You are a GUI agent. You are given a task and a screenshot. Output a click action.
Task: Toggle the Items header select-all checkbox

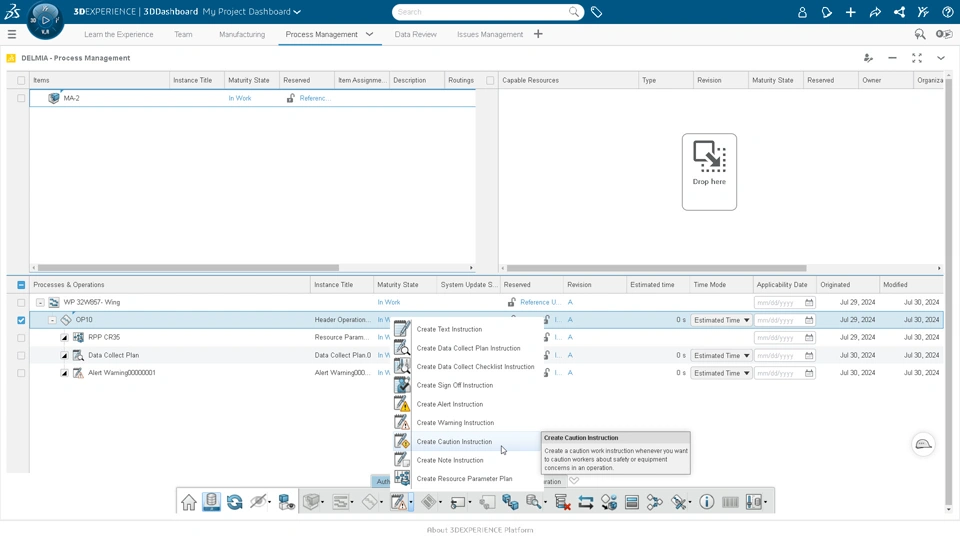[x=21, y=80]
